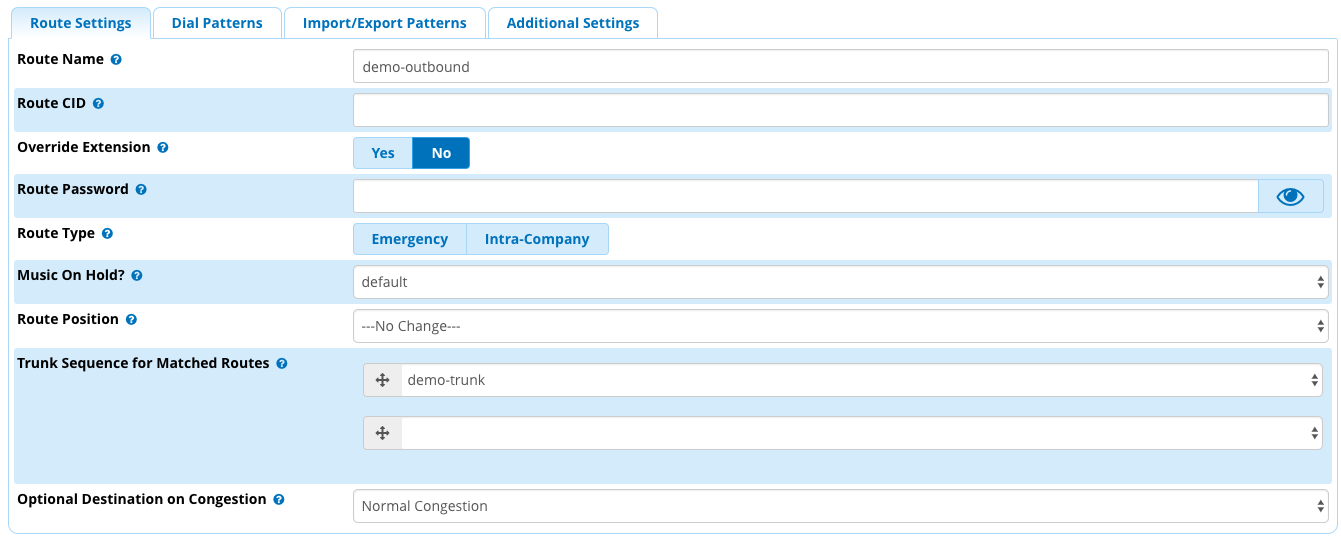Open Music On Hold dropdown

click(841, 282)
